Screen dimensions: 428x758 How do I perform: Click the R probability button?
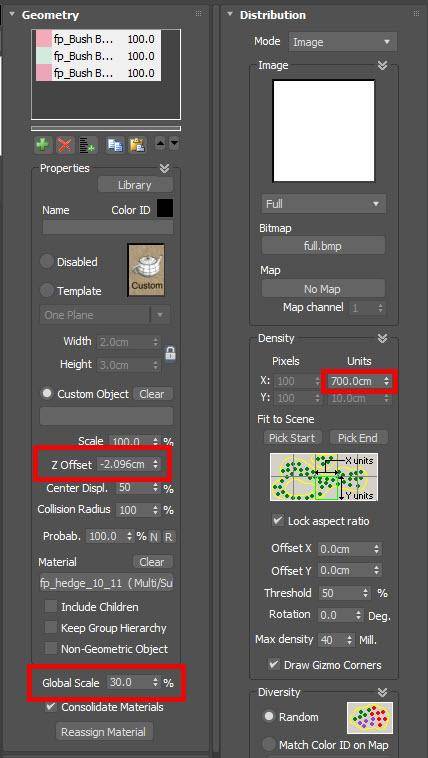point(168,537)
